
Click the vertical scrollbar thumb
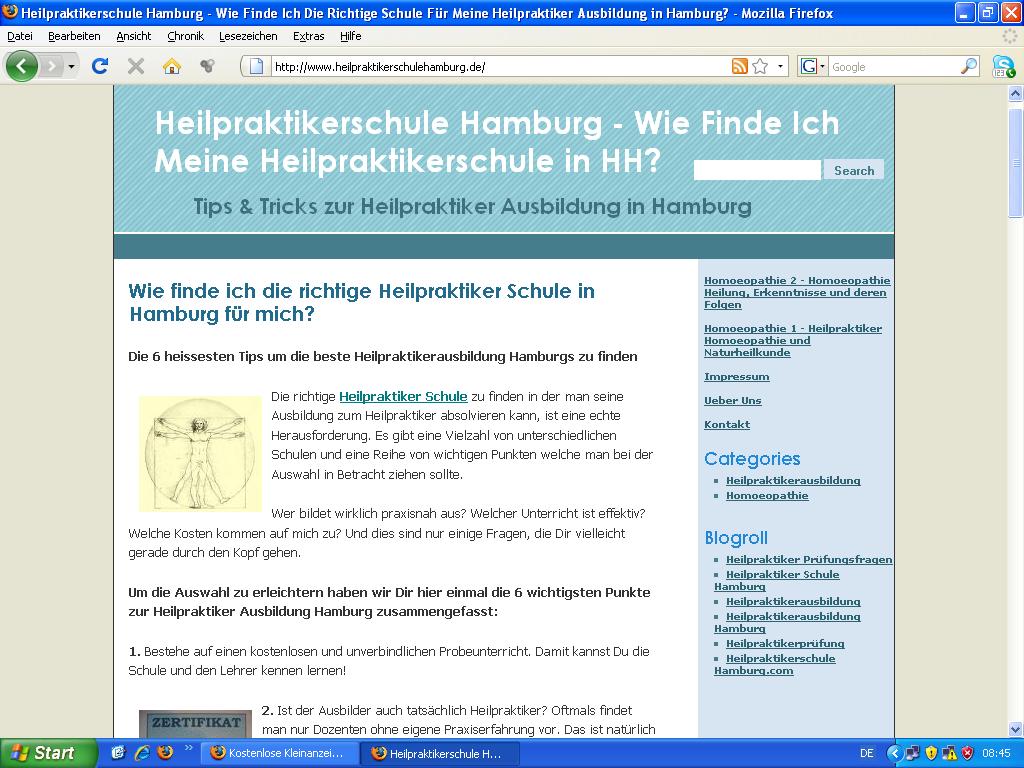(1015, 161)
